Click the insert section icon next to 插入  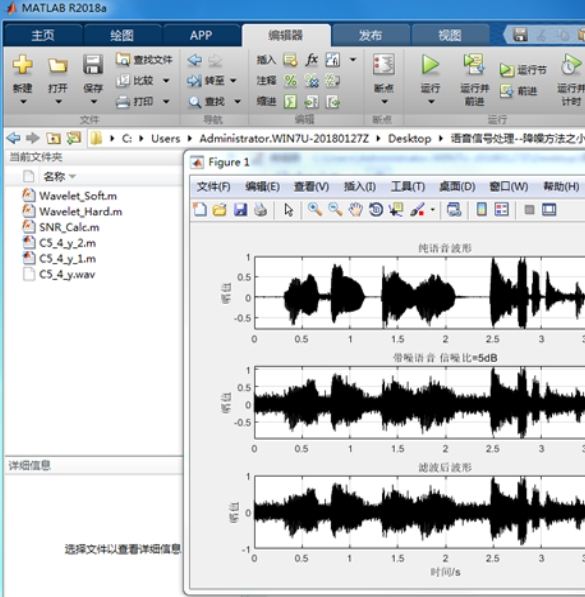[291, 60]
